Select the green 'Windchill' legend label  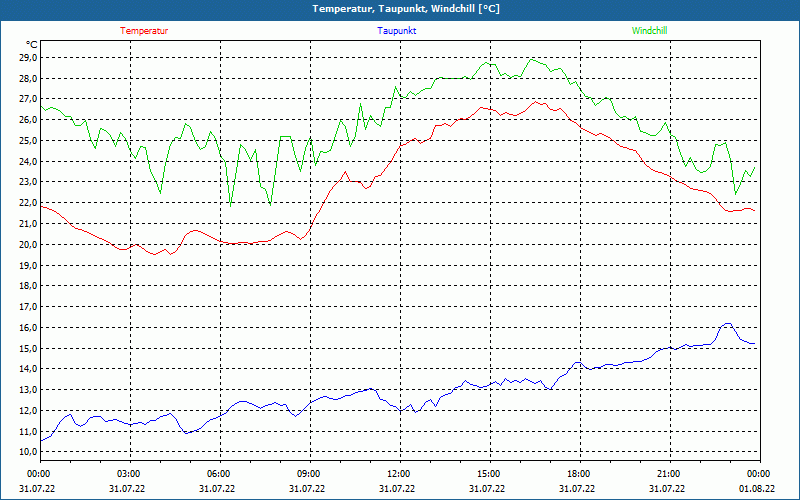click(649, 31)
